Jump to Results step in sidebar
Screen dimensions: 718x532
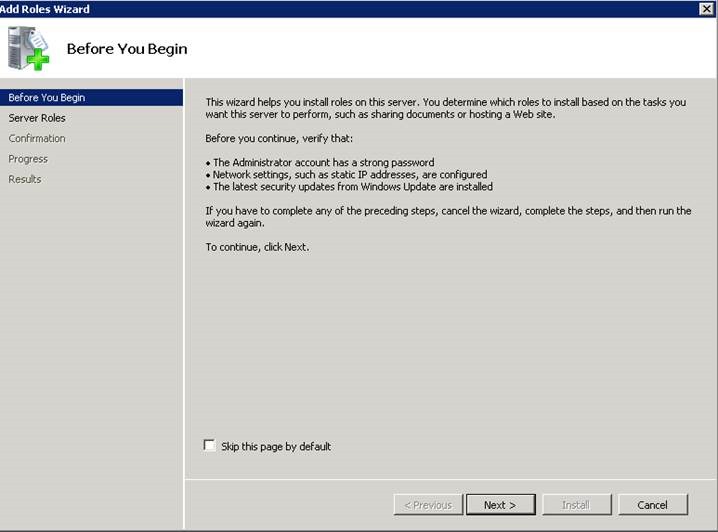pyautogui.click(x=25, y=179)
